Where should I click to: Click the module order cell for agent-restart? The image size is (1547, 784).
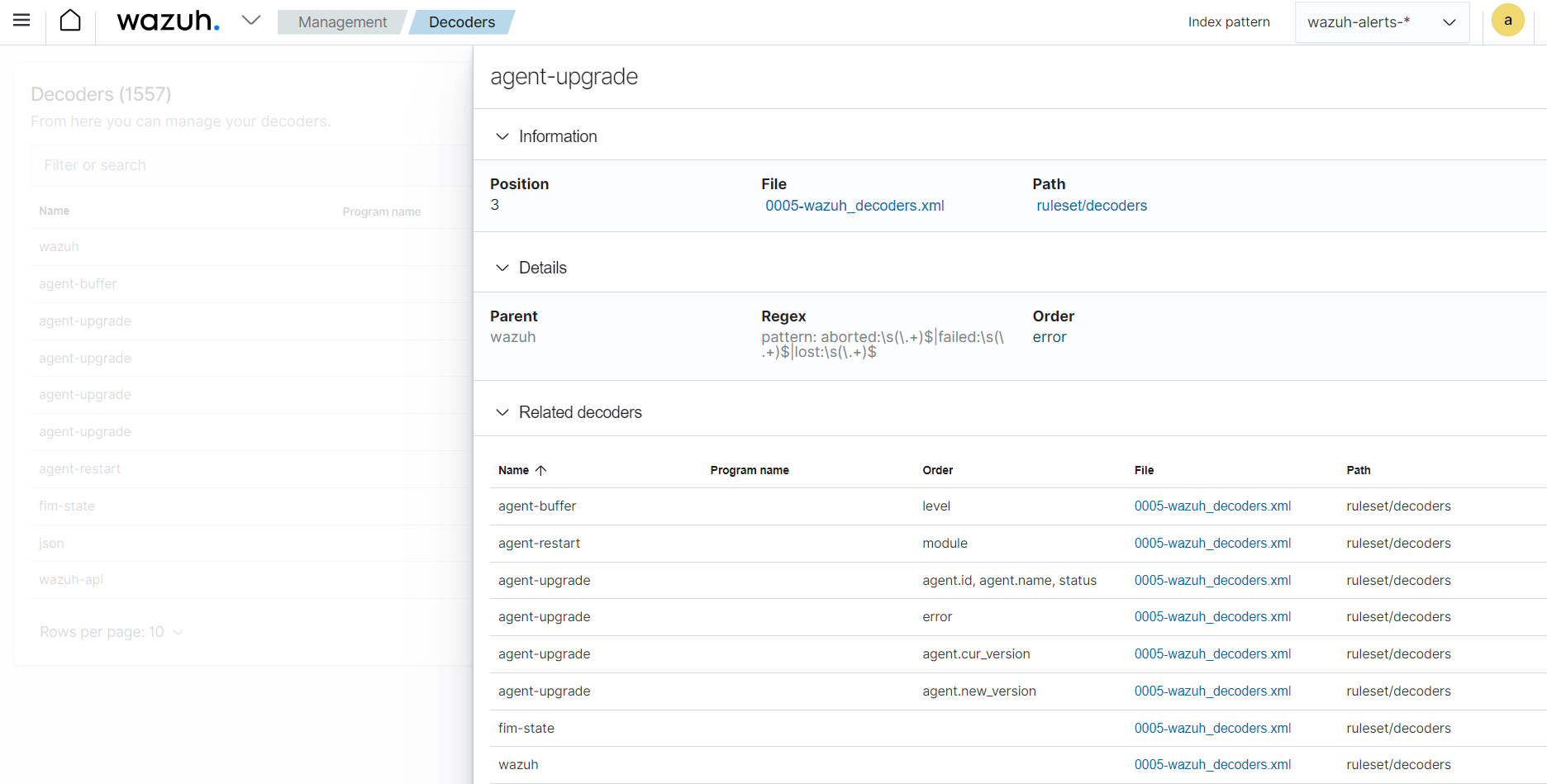coord(945,544)
